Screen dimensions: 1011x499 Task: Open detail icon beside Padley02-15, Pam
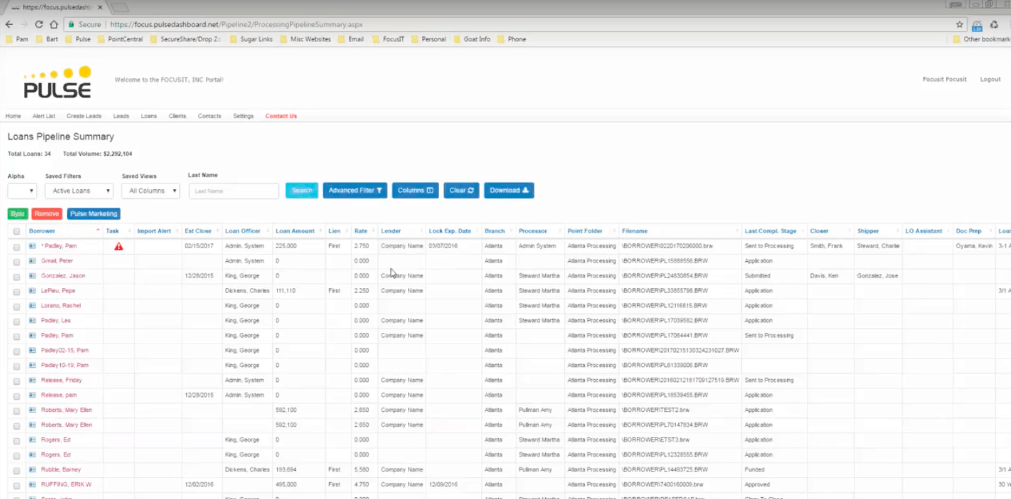tap(32, 350)
